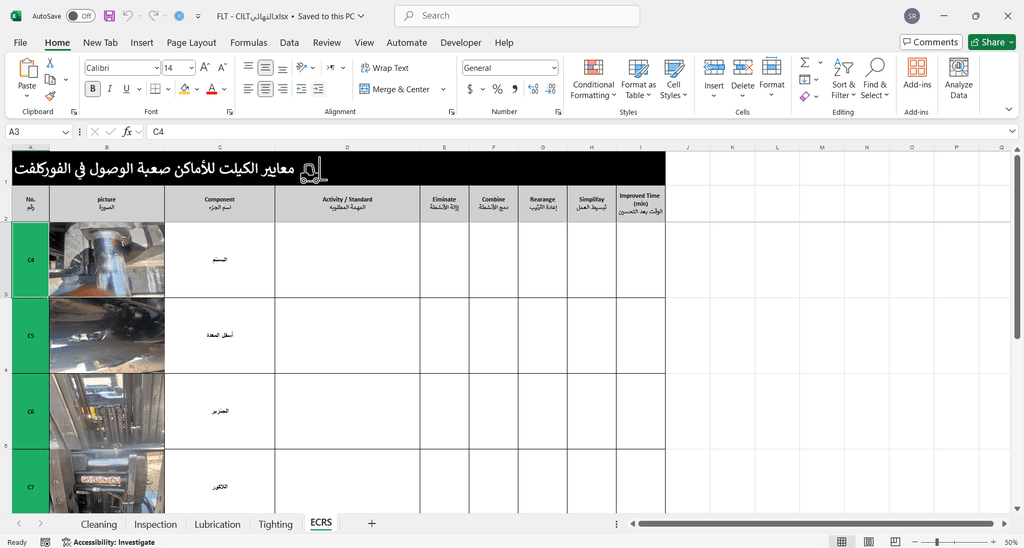Open the Developer ribbon tab

point(460,42)
